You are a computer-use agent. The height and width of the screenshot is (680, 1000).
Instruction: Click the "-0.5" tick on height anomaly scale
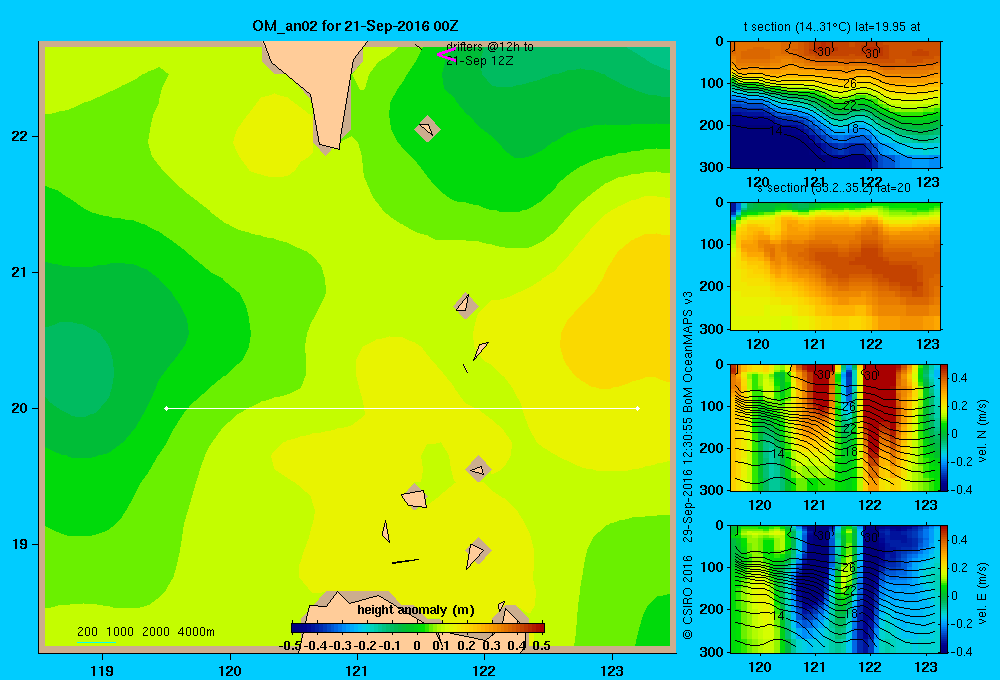pyautogui.click(x=290, y=646)
